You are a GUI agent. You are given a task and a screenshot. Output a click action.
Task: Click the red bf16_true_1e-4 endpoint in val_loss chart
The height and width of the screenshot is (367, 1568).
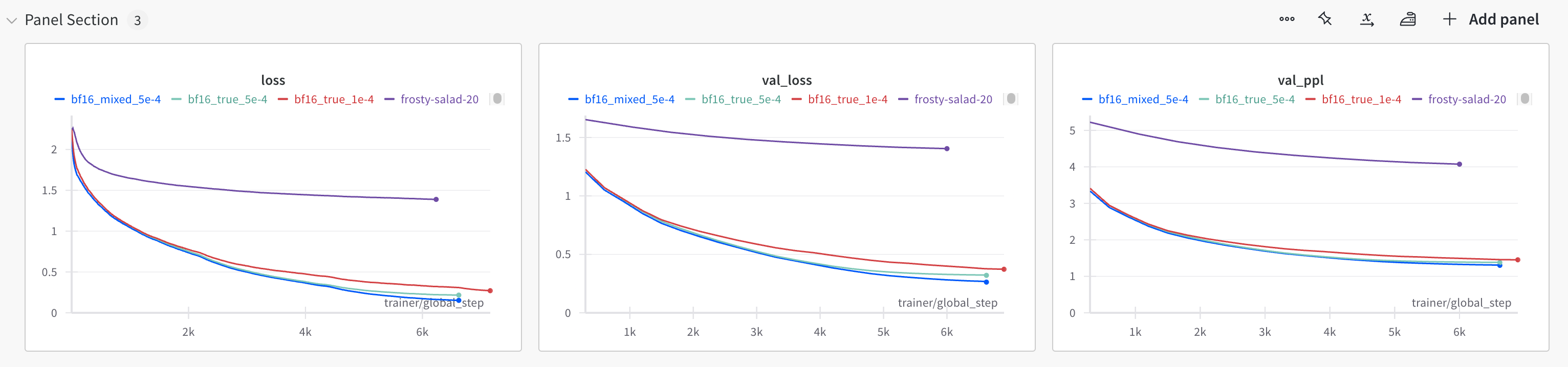click(x=1004, y=269)
